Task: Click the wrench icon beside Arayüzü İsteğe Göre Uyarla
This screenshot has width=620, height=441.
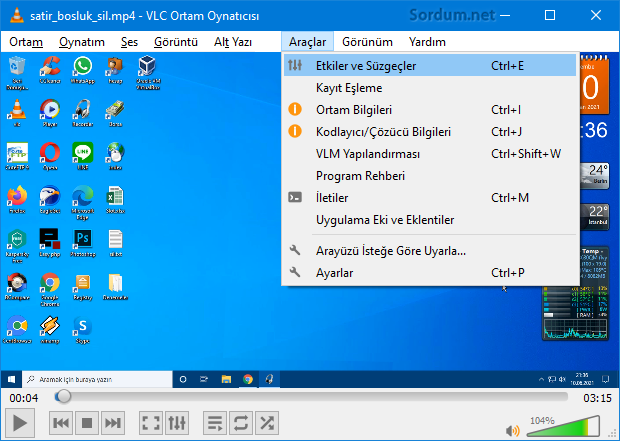Action: (295, 250)
